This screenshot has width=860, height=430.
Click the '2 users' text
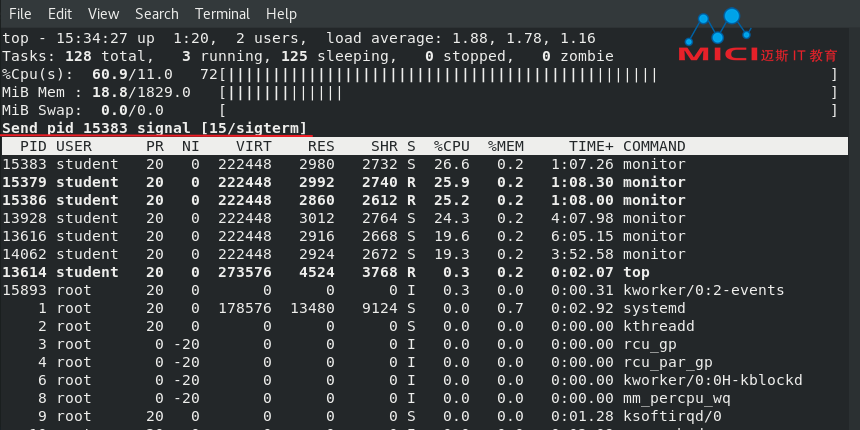pyautogui.click(x=271, y=38)
